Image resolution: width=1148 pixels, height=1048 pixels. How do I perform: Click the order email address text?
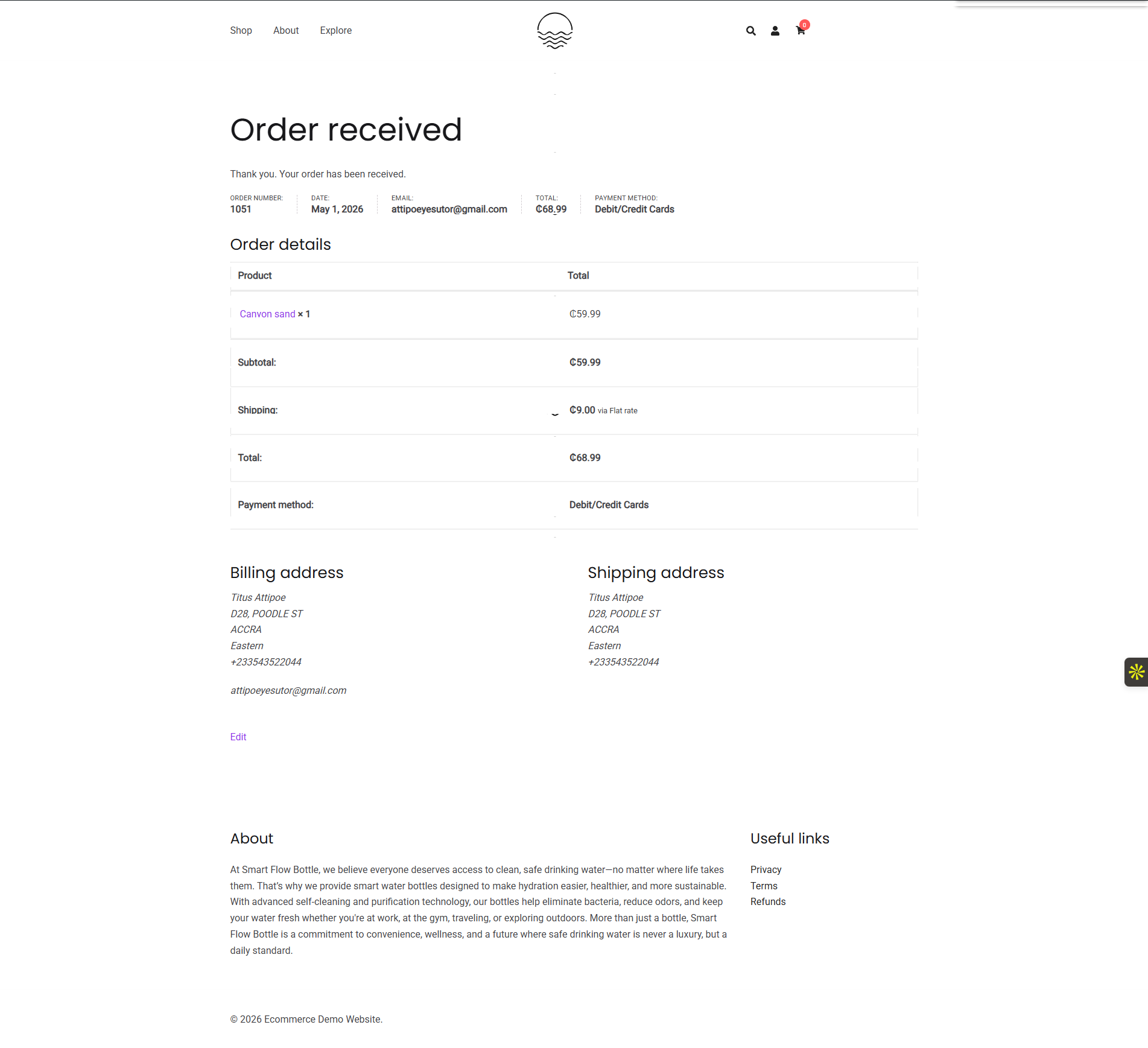449,209
